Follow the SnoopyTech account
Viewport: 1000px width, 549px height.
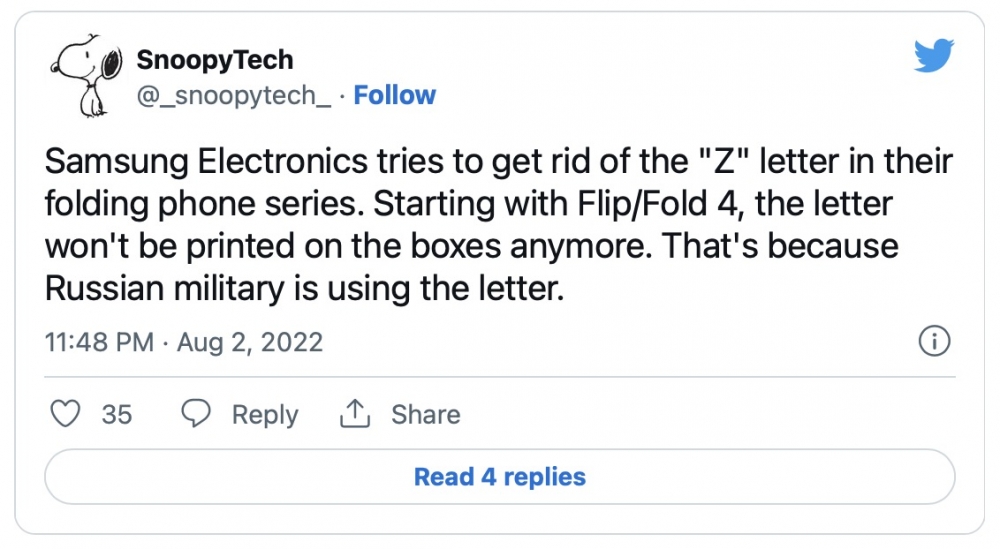tap(395, 95)
